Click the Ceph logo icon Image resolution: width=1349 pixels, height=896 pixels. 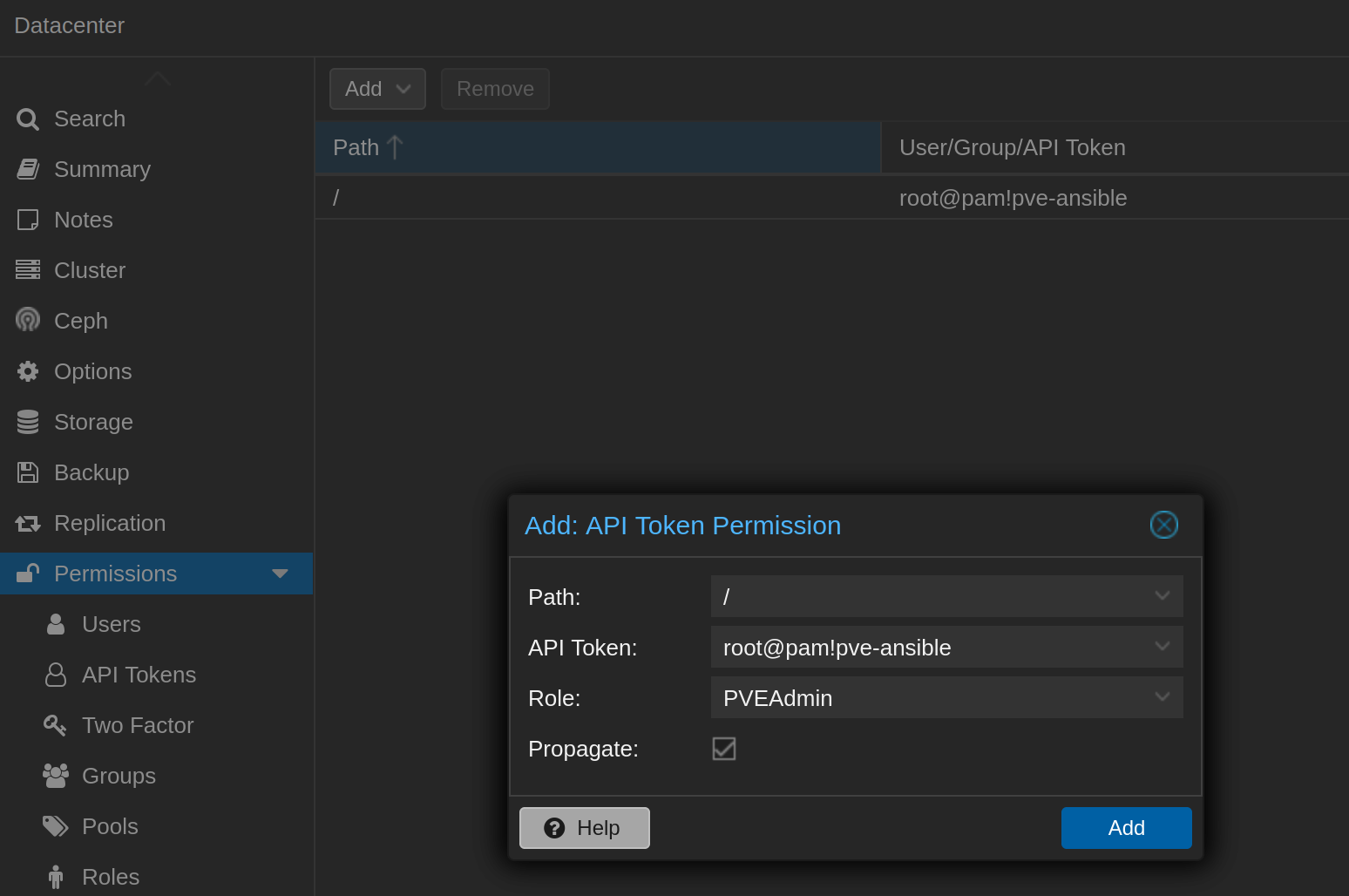28,320
